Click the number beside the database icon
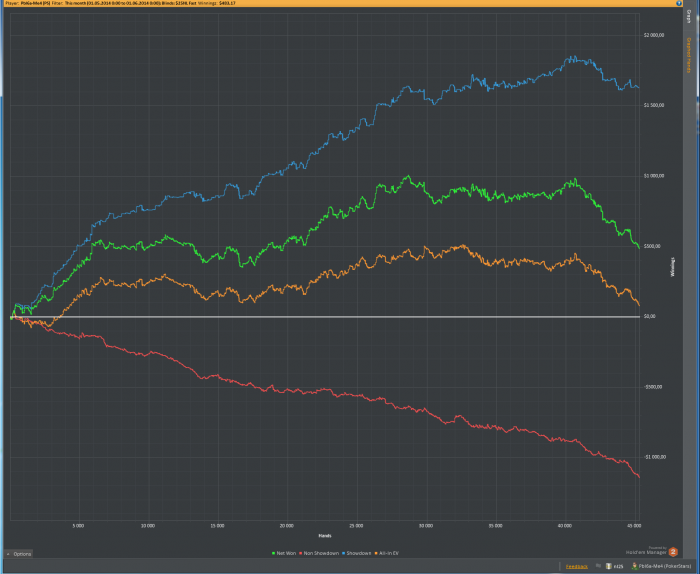Viewport: 700px width, 574px height. click(x=618, y=566)
